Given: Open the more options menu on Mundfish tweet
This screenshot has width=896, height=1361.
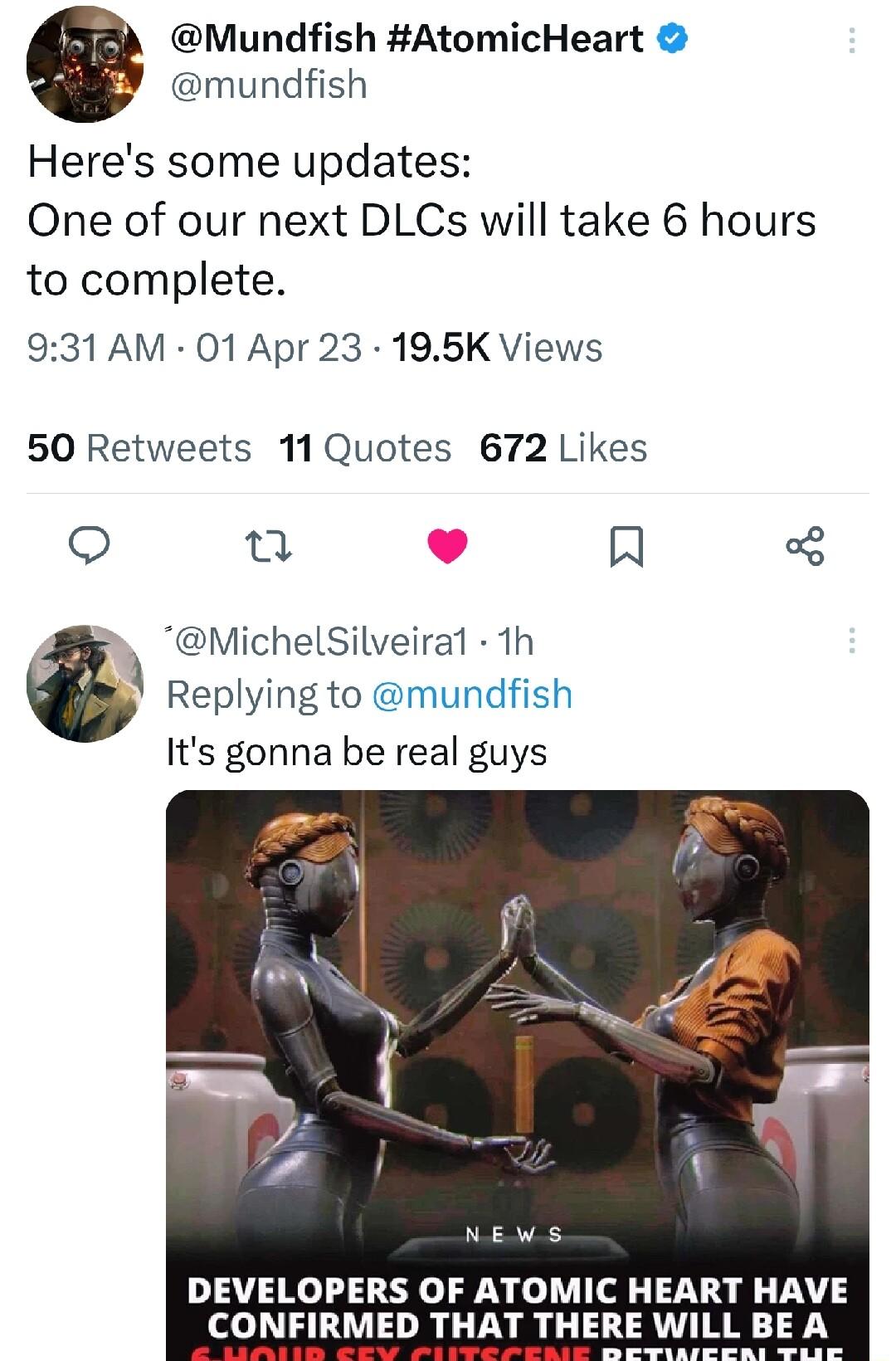Looking at the screenshot, I should (850, 40).
